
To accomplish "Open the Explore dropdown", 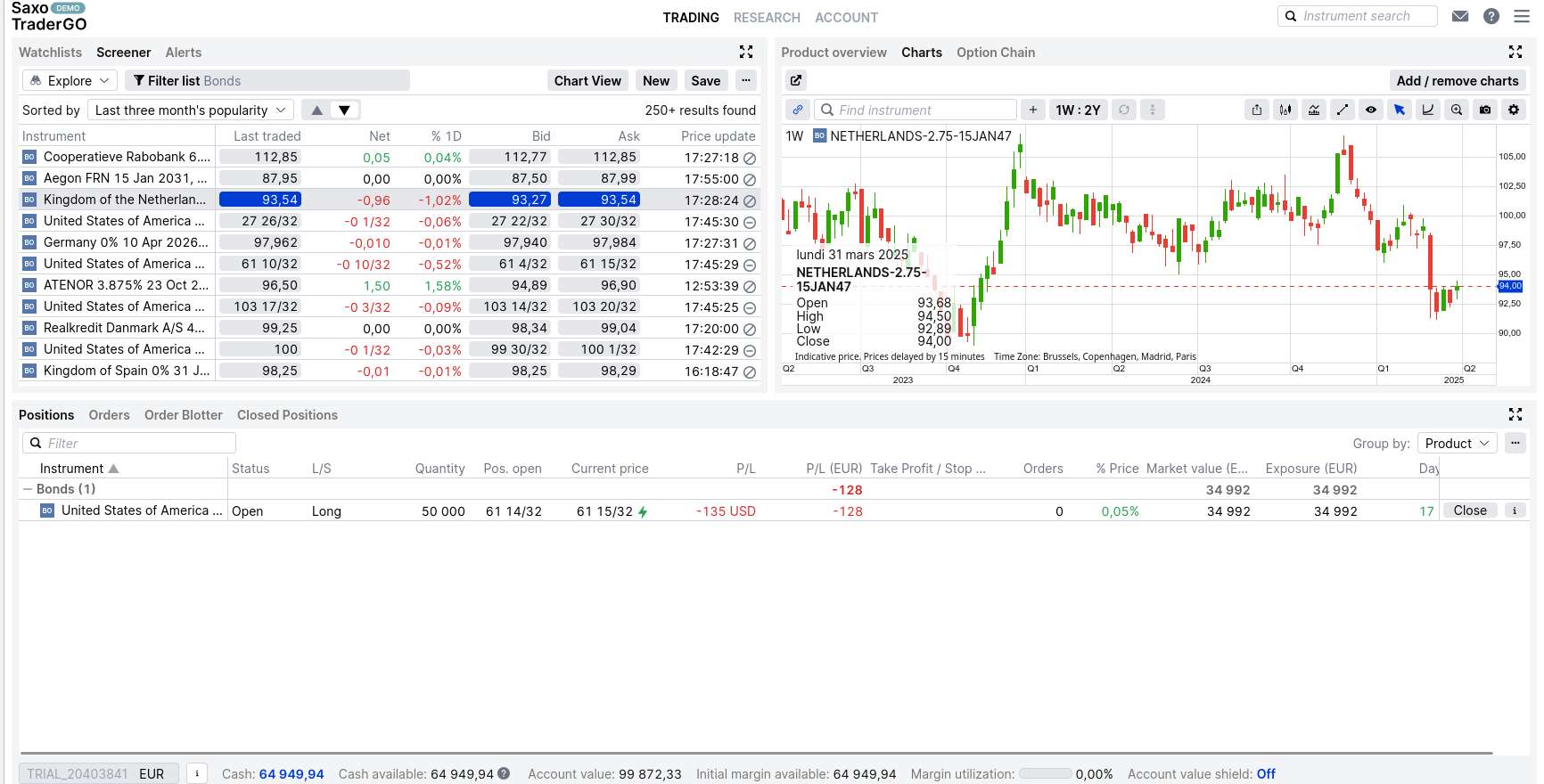I will tap(70, 80).
